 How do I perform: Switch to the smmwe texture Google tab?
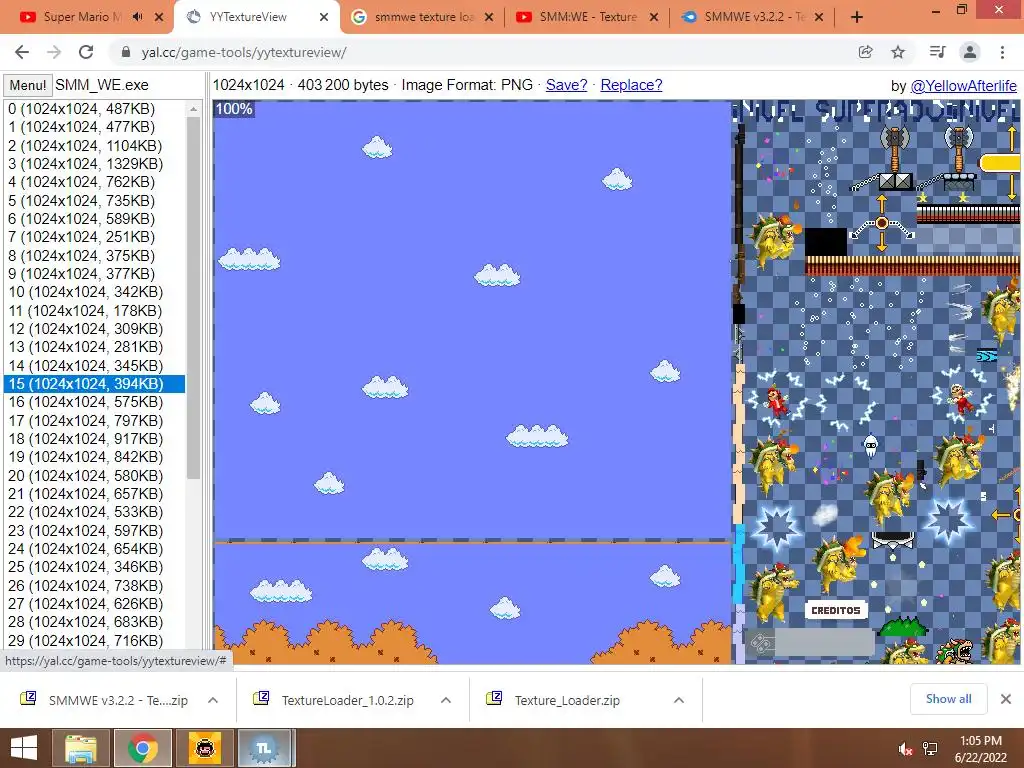tap(422, 17)
